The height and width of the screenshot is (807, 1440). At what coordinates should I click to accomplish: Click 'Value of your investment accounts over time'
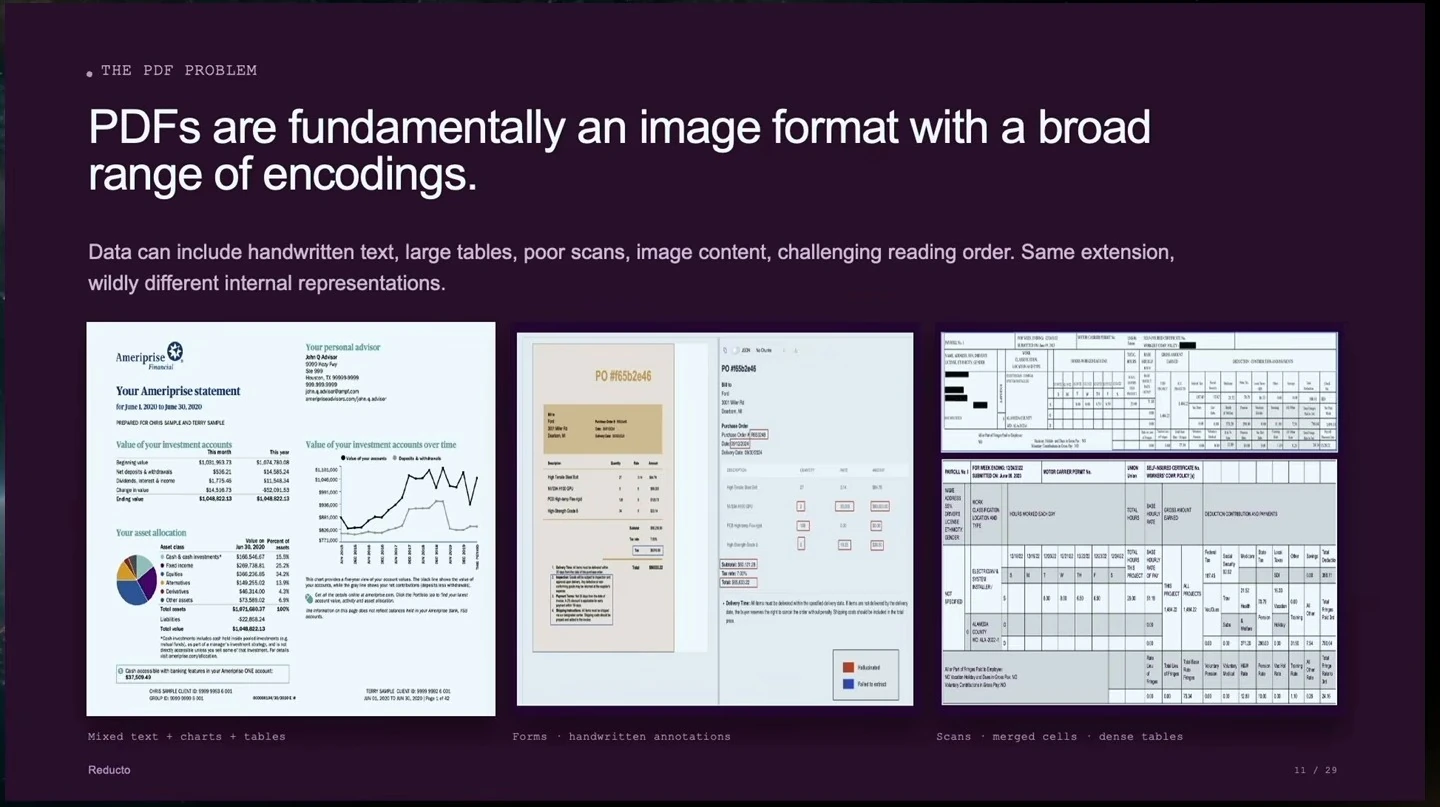(x=381, y=445)
